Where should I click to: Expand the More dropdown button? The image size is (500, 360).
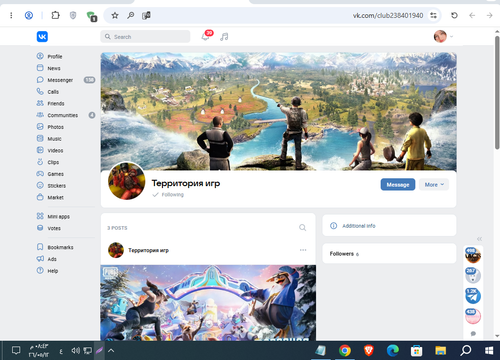434,185
